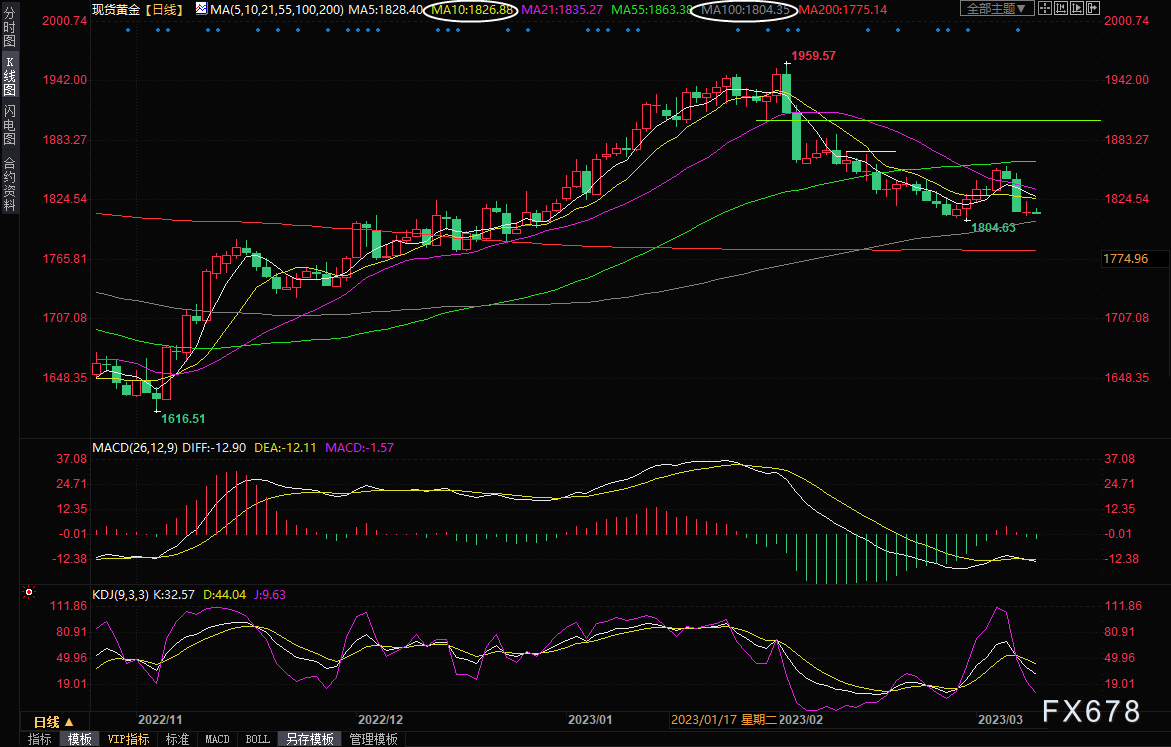1171x747 pixels.
Task: Click the 1616.51 low price label
Action: [183, 418]
